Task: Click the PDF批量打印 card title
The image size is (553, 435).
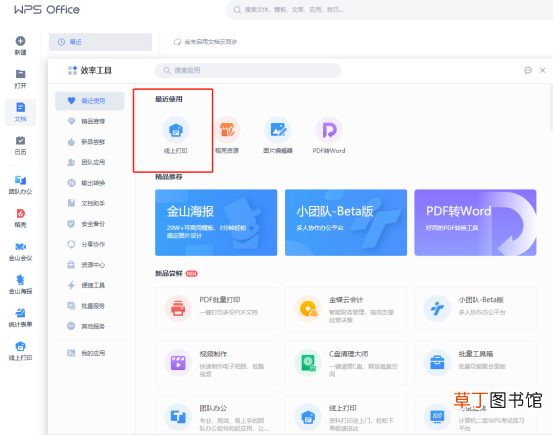Action: coord(220,300)
